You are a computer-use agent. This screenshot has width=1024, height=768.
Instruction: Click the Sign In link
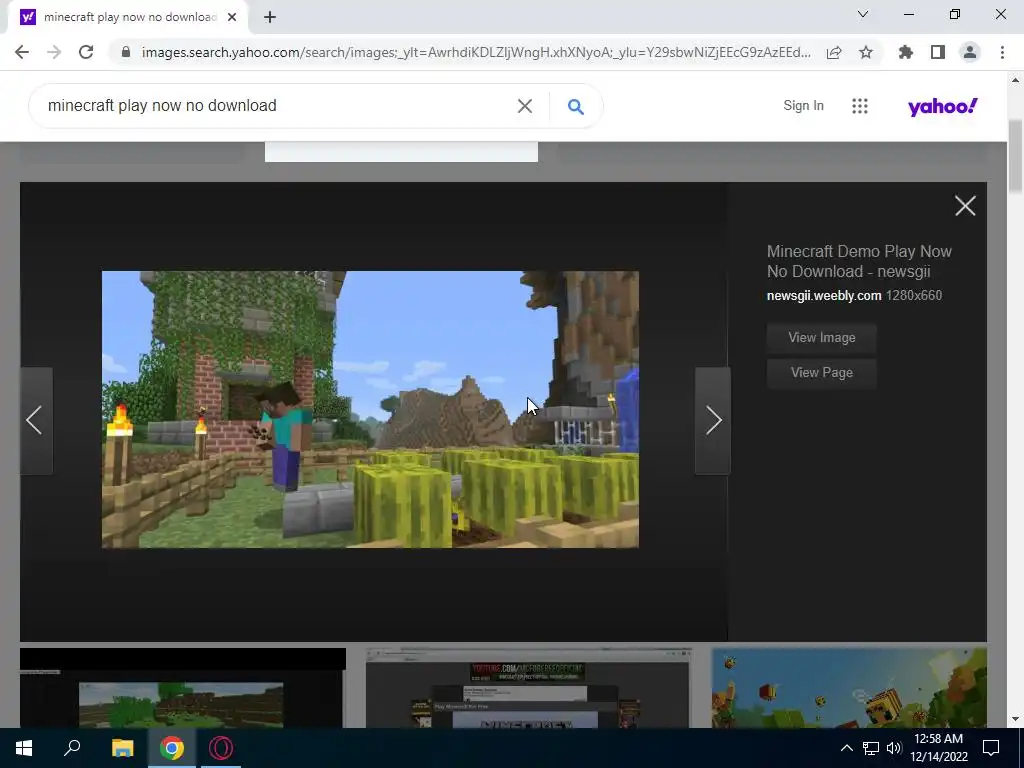coord(803,106)
